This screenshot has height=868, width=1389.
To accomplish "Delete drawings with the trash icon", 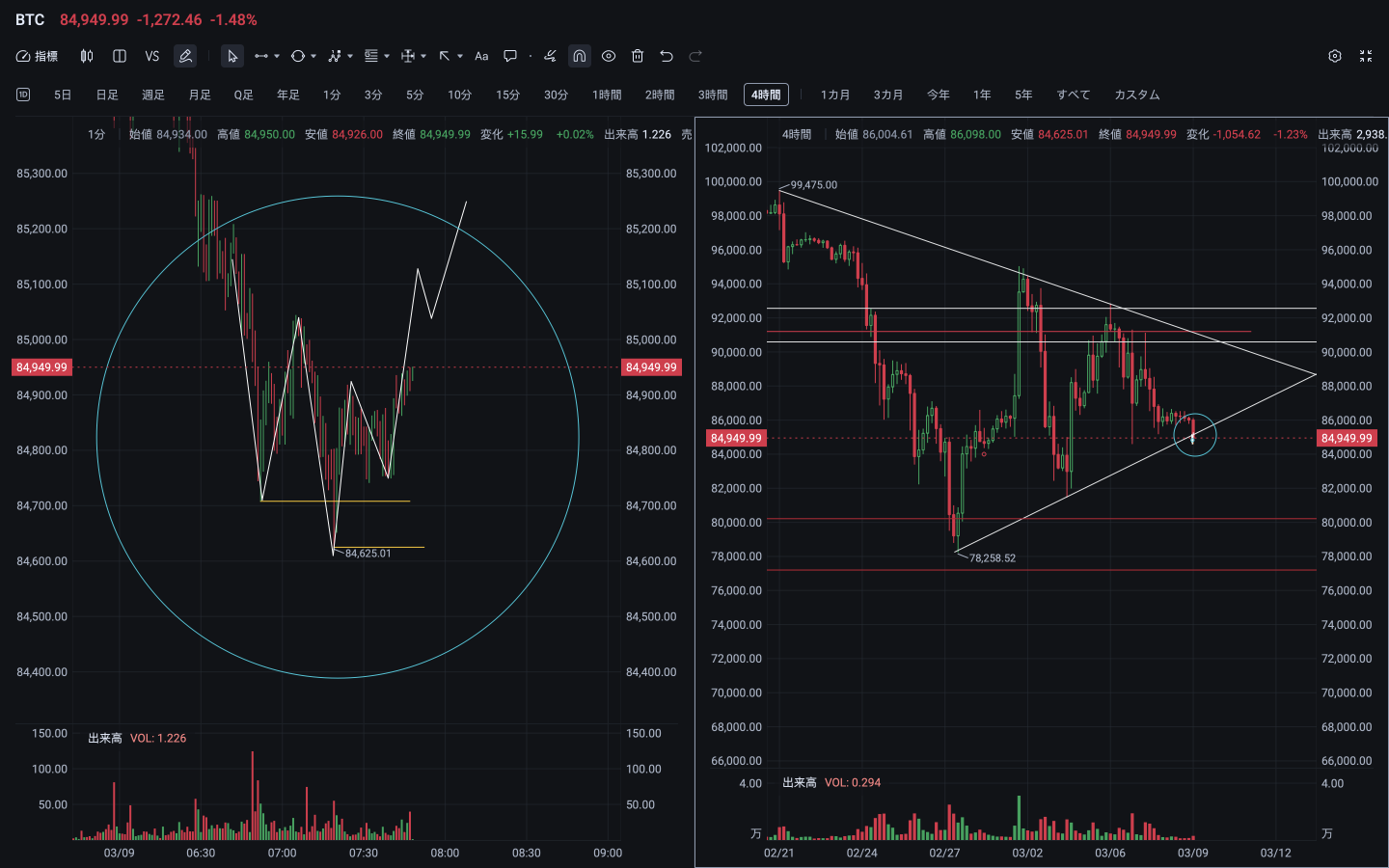I will coord(638,56).
